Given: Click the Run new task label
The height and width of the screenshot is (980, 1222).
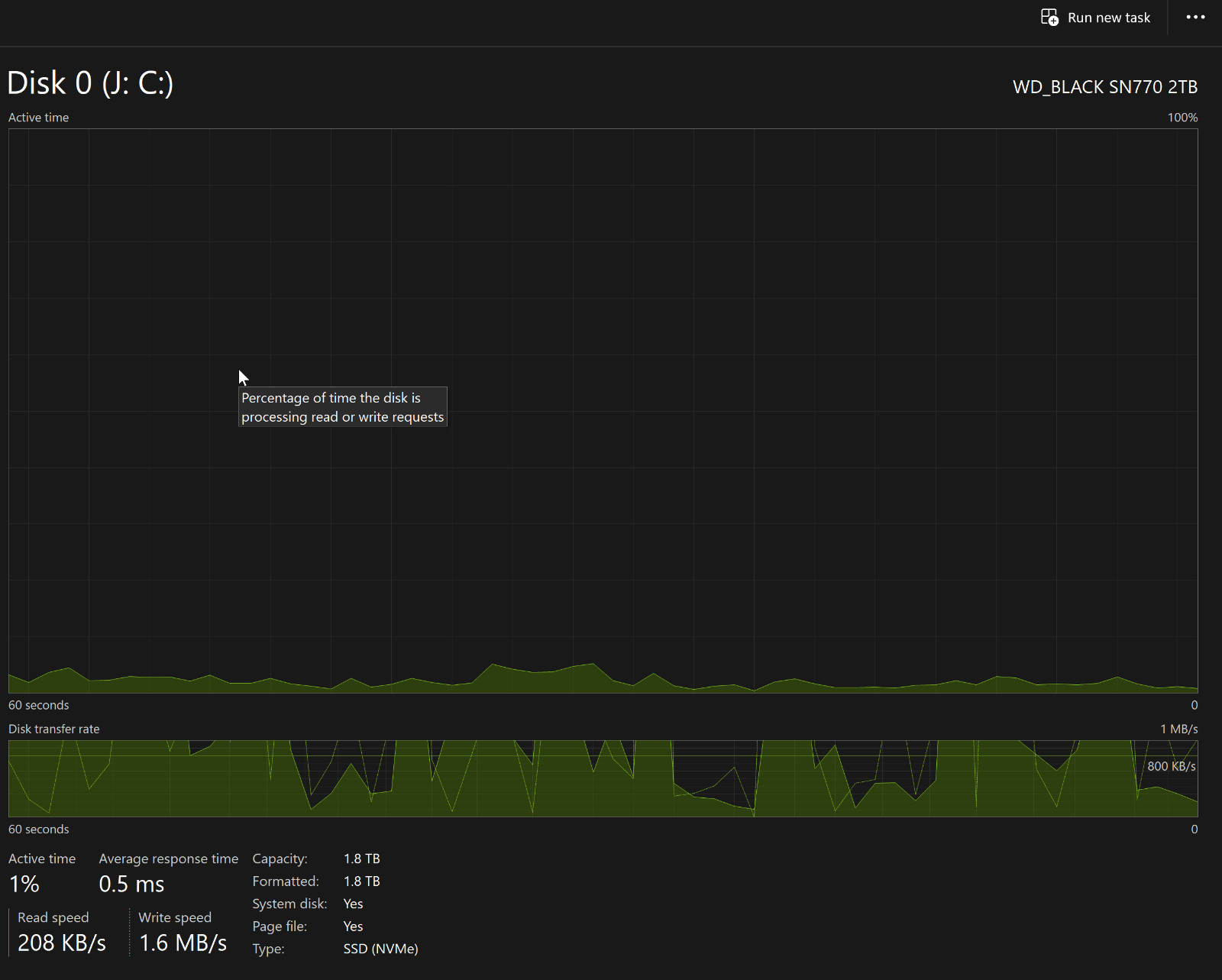Looking at the screenshot, I should click(1109, 18).
